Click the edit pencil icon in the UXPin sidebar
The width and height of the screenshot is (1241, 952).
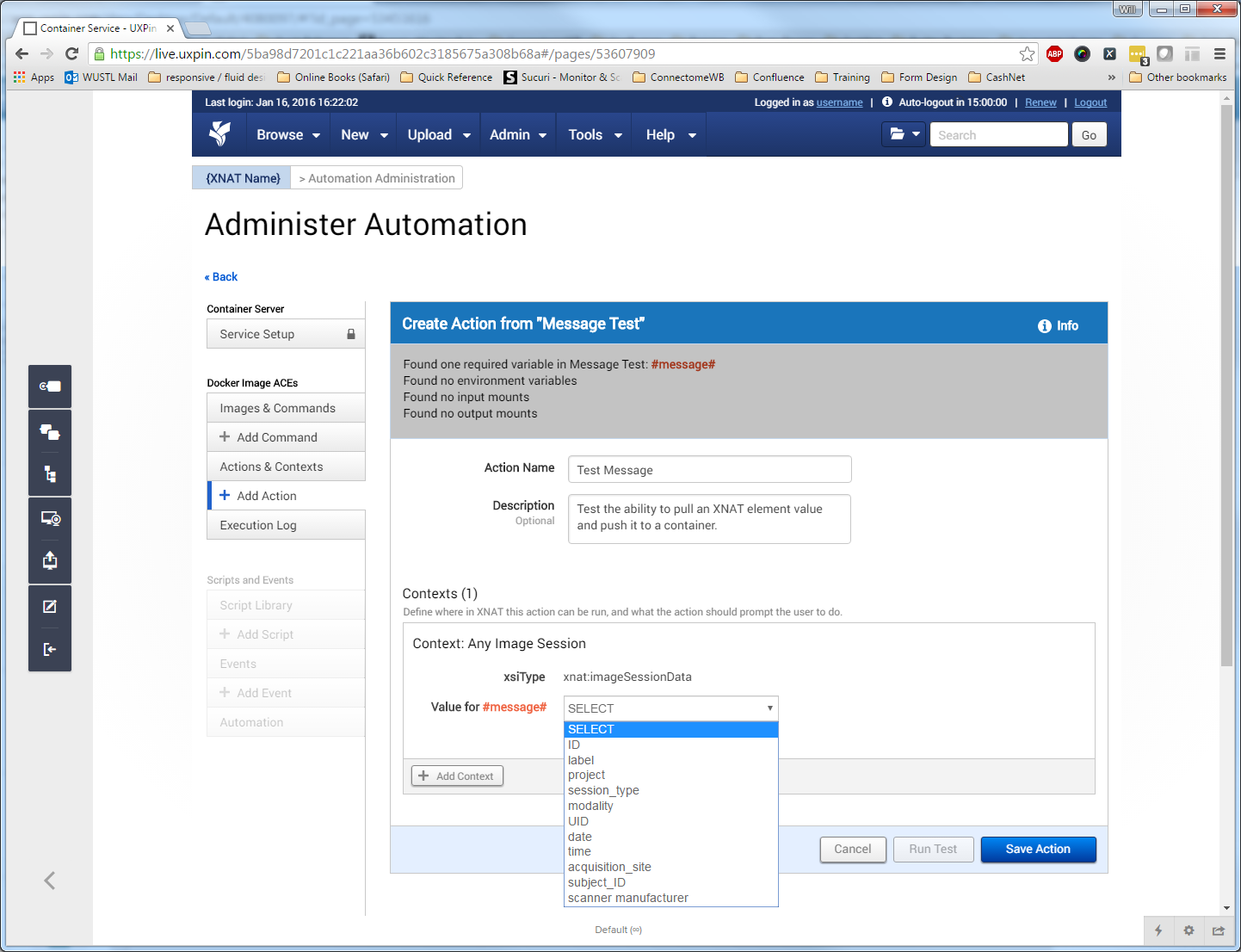pos(50,607)
